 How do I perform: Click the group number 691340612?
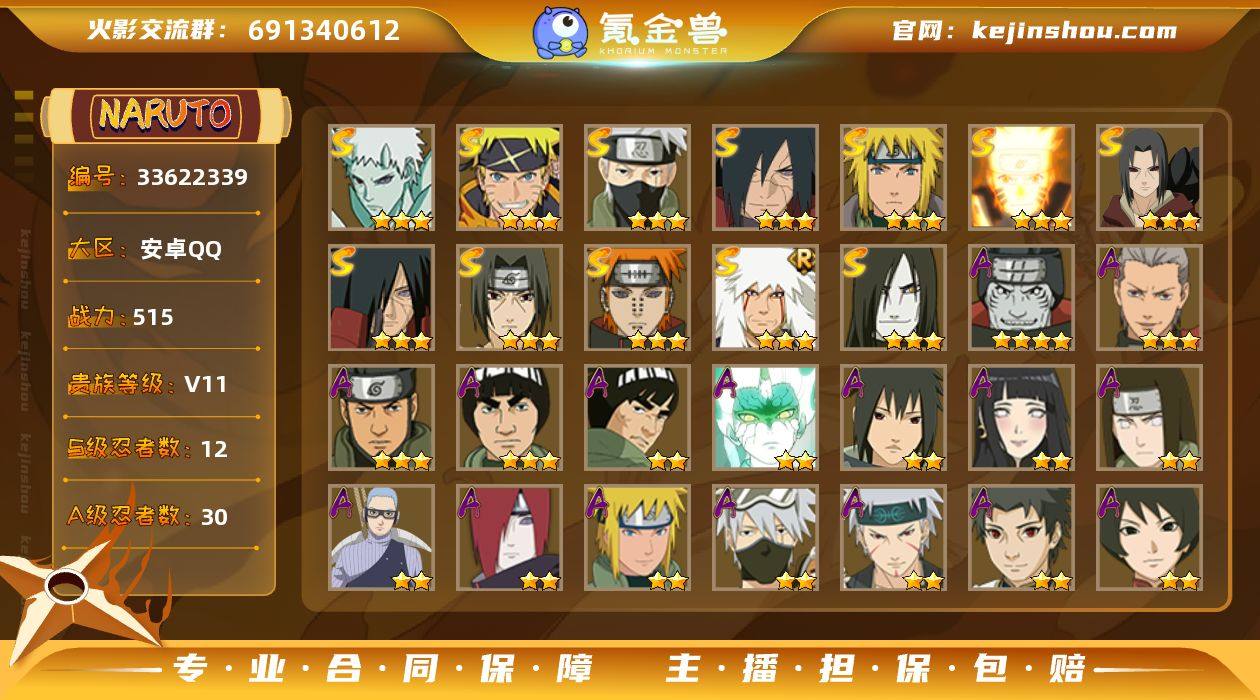pyautogui.click(x=324, y=30)
